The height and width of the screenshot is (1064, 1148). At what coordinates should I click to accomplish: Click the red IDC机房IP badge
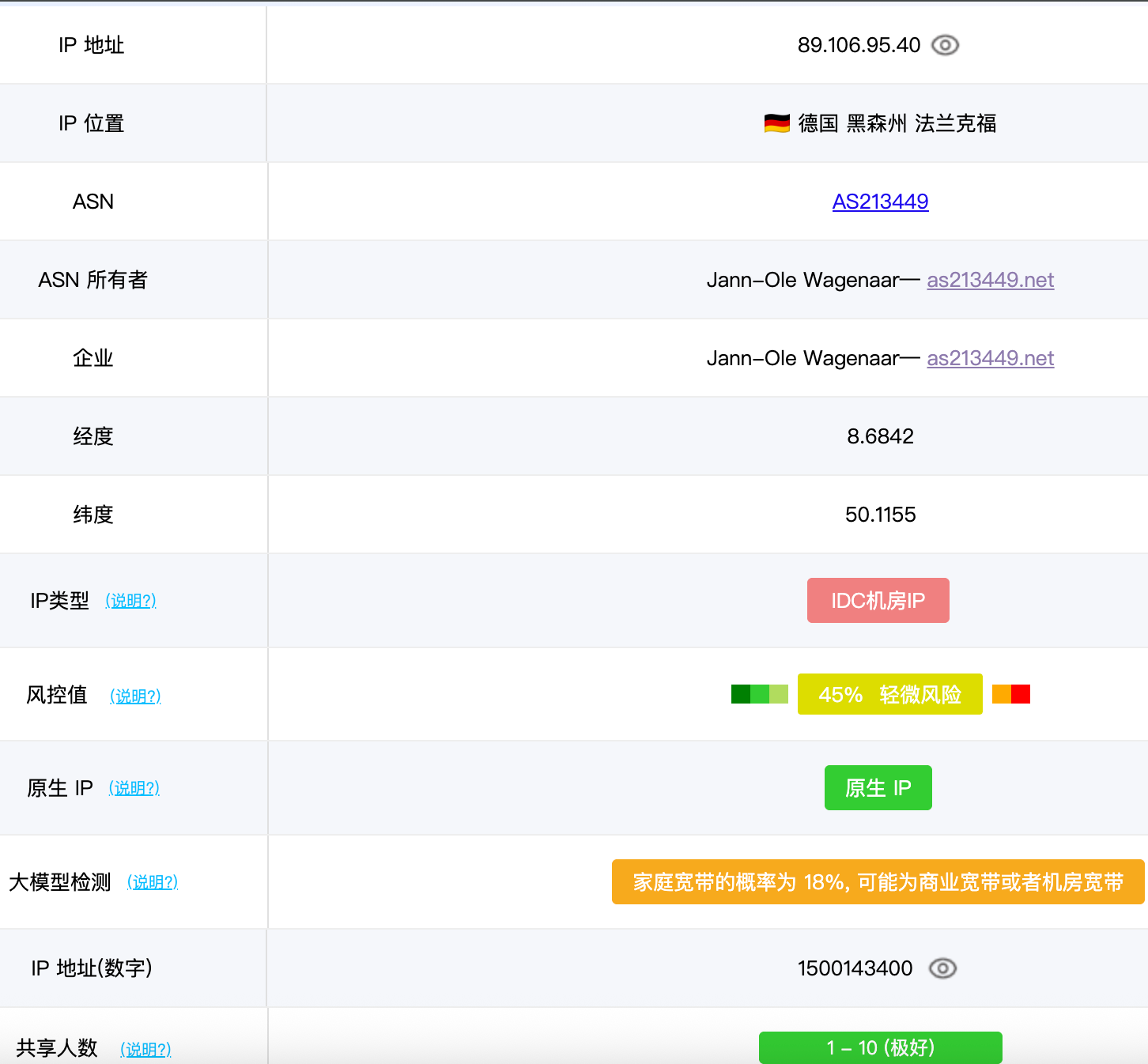point(878,601)
